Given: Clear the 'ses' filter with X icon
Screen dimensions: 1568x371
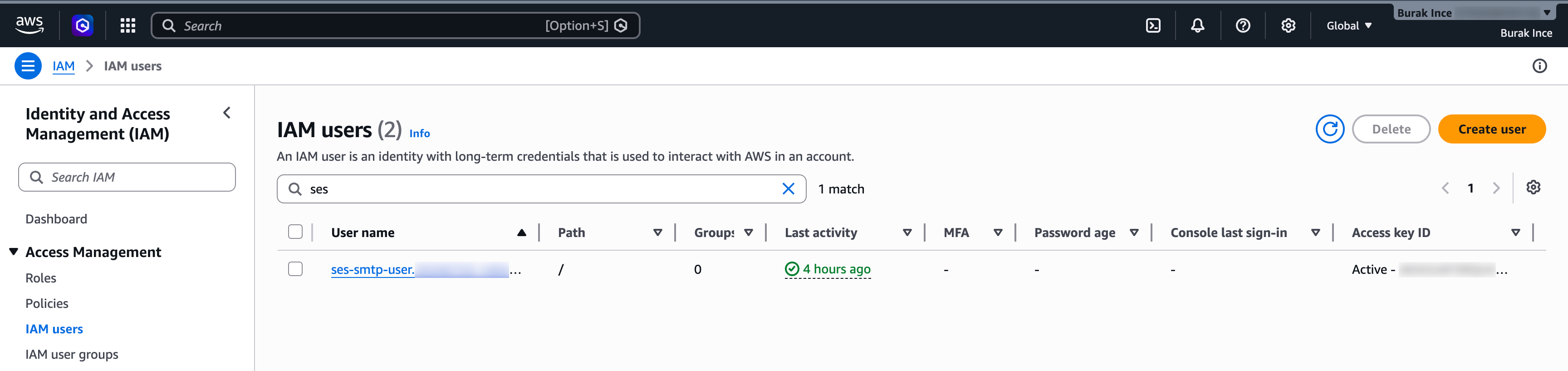Looking at the screenshot, I should point(788,189).
